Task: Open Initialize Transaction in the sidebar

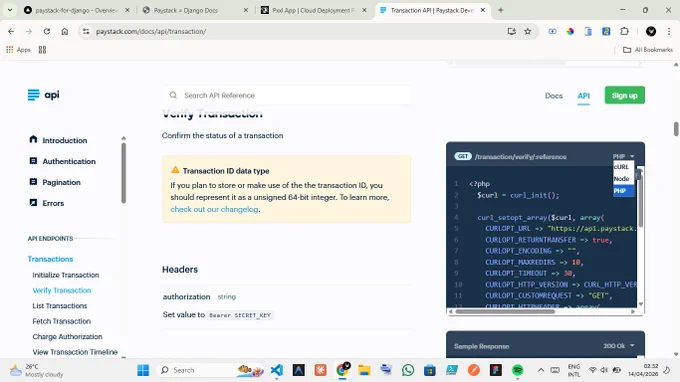Action: 65,275
